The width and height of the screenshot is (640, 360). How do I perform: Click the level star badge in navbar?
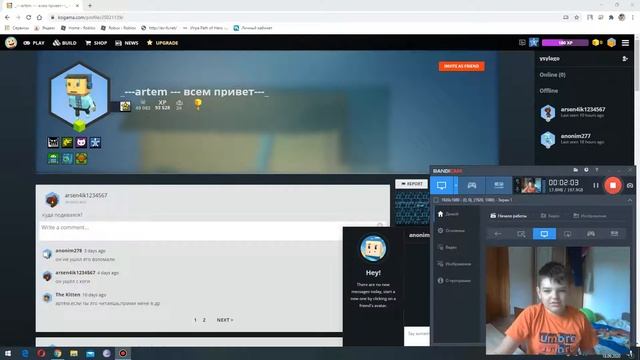pos(533,42)
